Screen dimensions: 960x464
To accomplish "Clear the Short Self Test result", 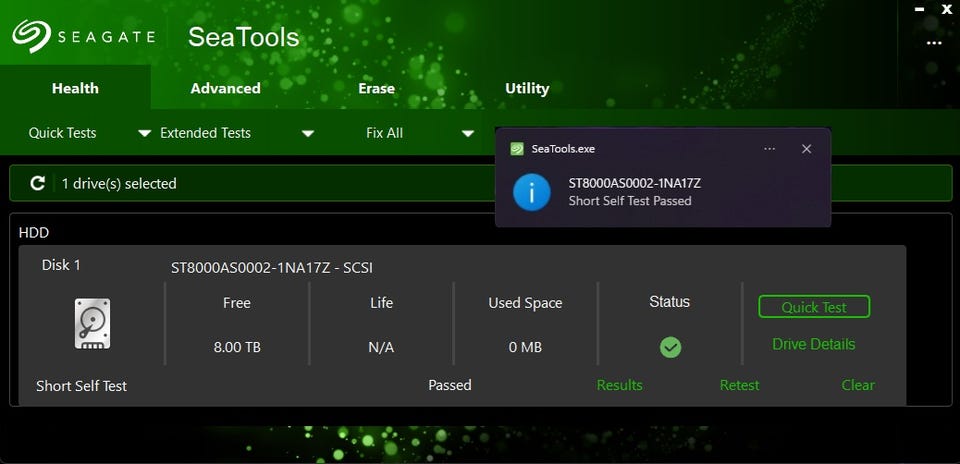I will click(858, 385).
